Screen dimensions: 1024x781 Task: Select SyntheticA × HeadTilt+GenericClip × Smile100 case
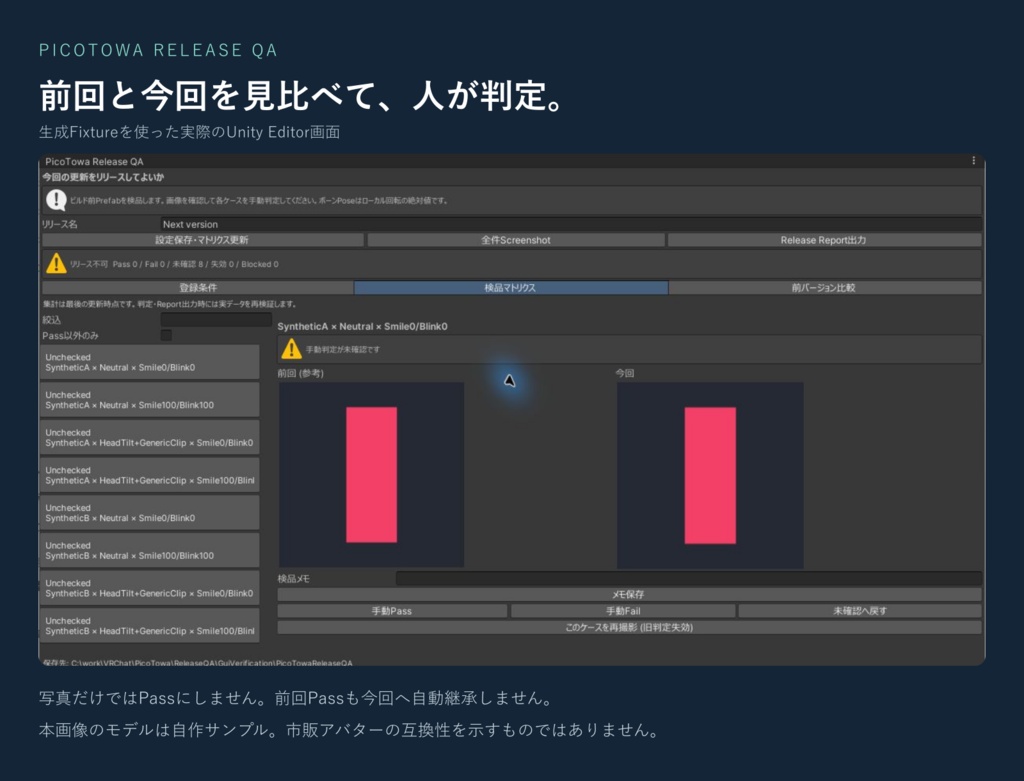150,475
